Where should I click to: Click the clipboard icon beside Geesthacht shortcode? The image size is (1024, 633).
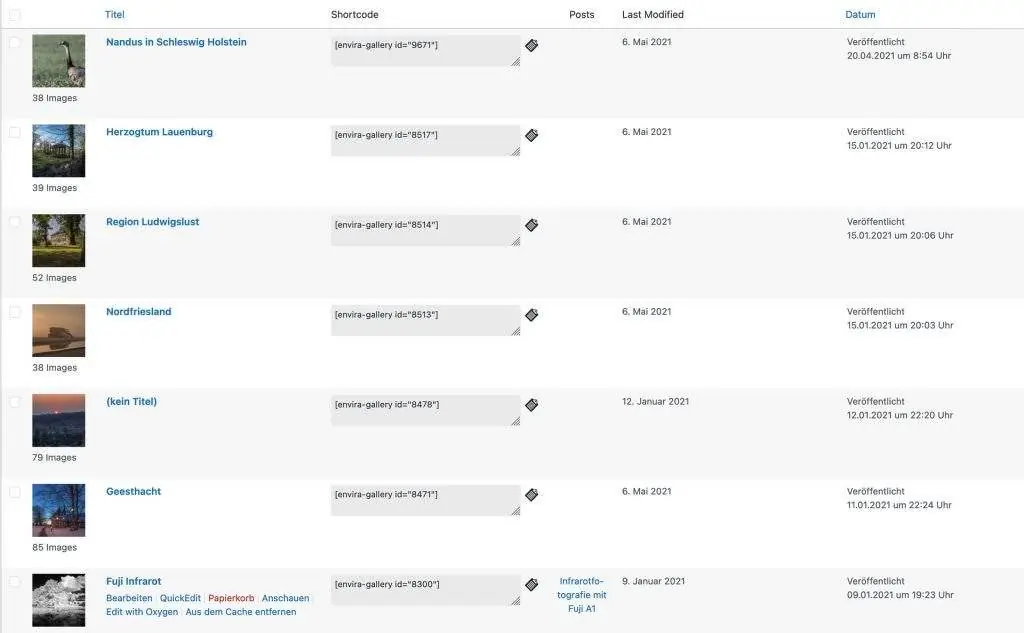point(532,495)
